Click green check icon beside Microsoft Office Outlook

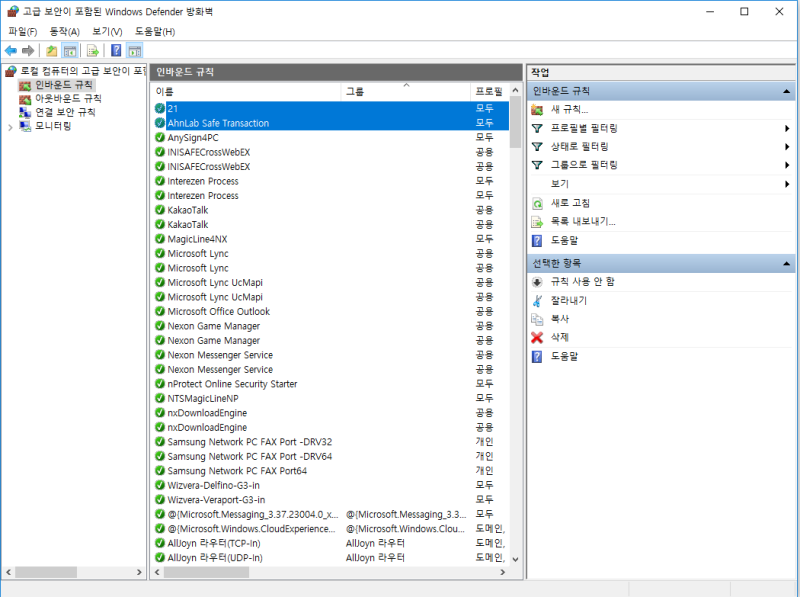point(160,311)
